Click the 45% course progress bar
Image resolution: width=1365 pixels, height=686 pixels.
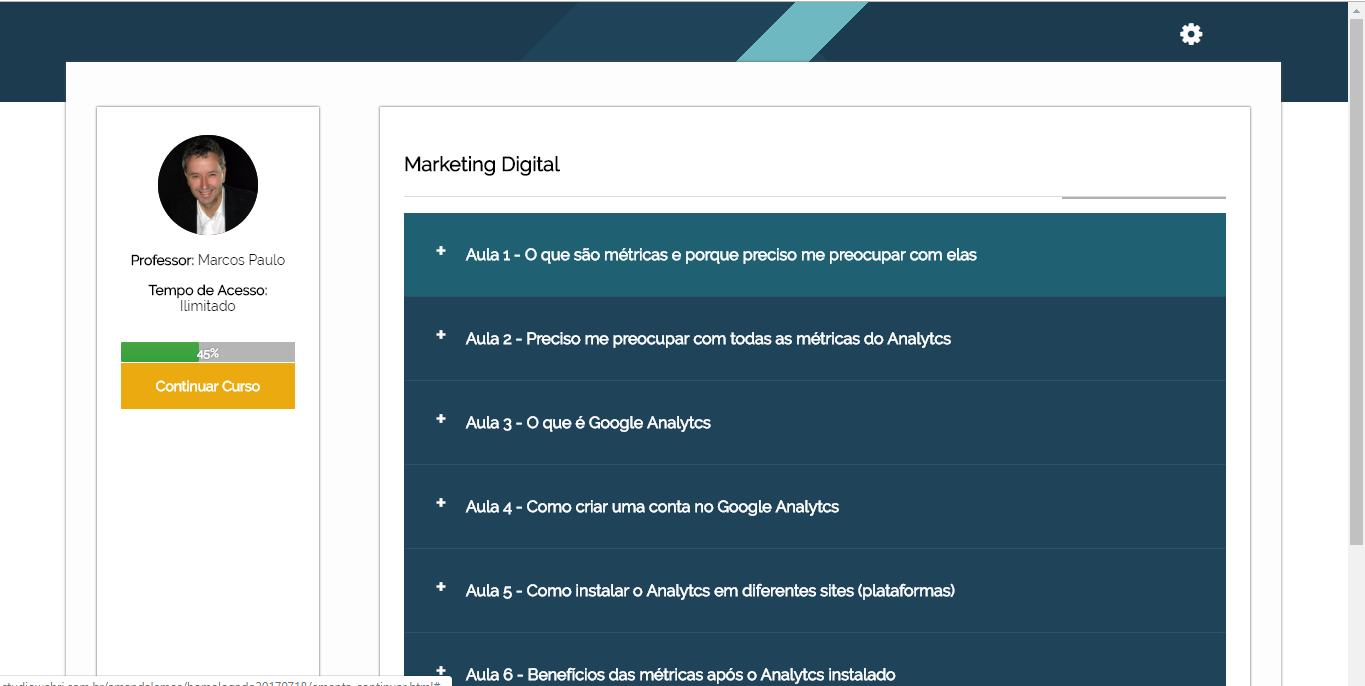pyautogui.click(x=208, y=352)
